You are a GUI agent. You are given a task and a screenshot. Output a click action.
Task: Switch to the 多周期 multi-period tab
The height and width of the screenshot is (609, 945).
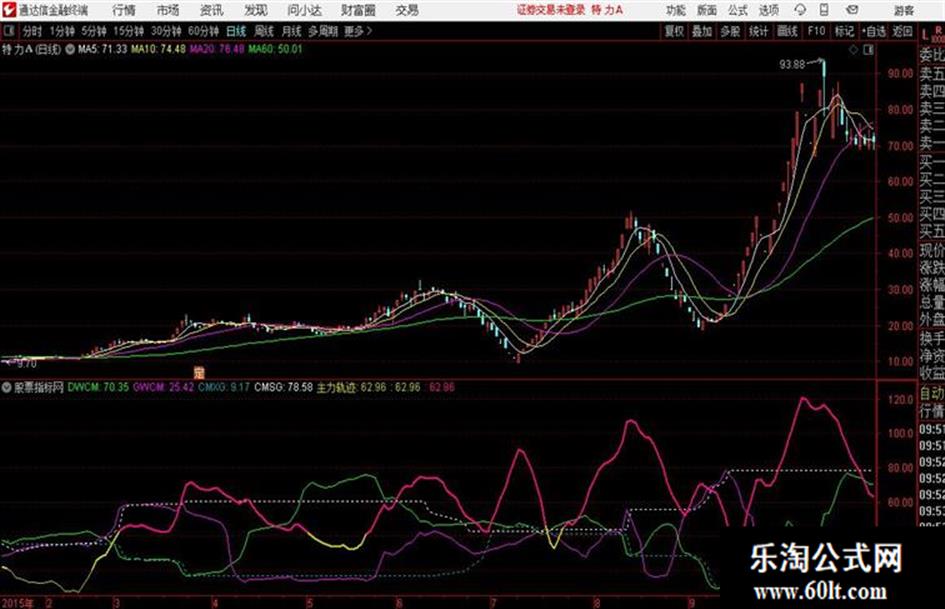[323, 31]
